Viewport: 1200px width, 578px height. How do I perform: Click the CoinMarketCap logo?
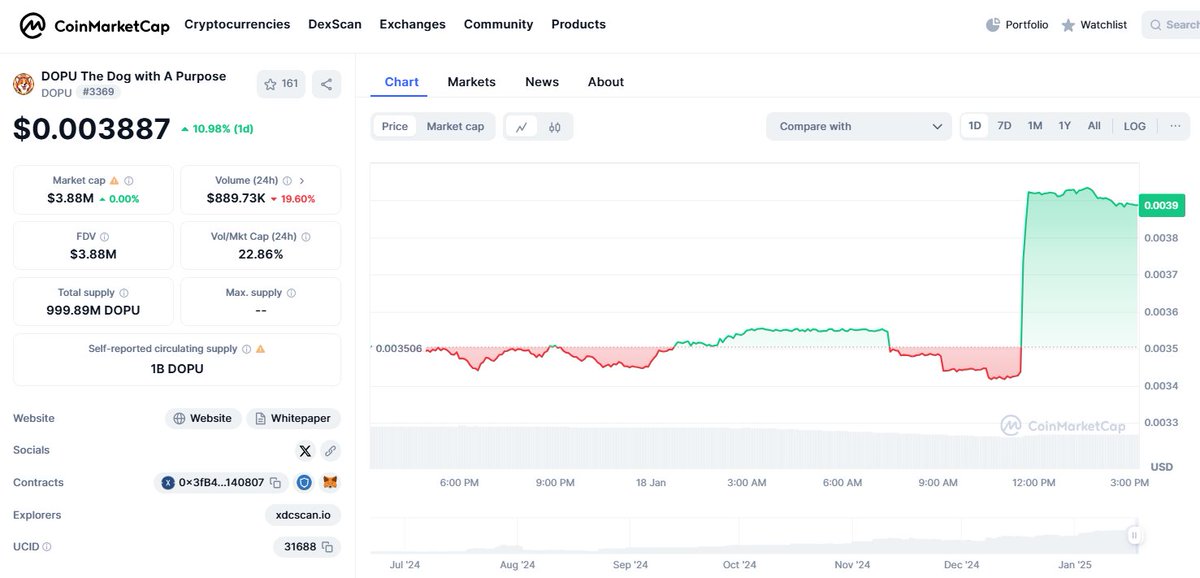94,25
